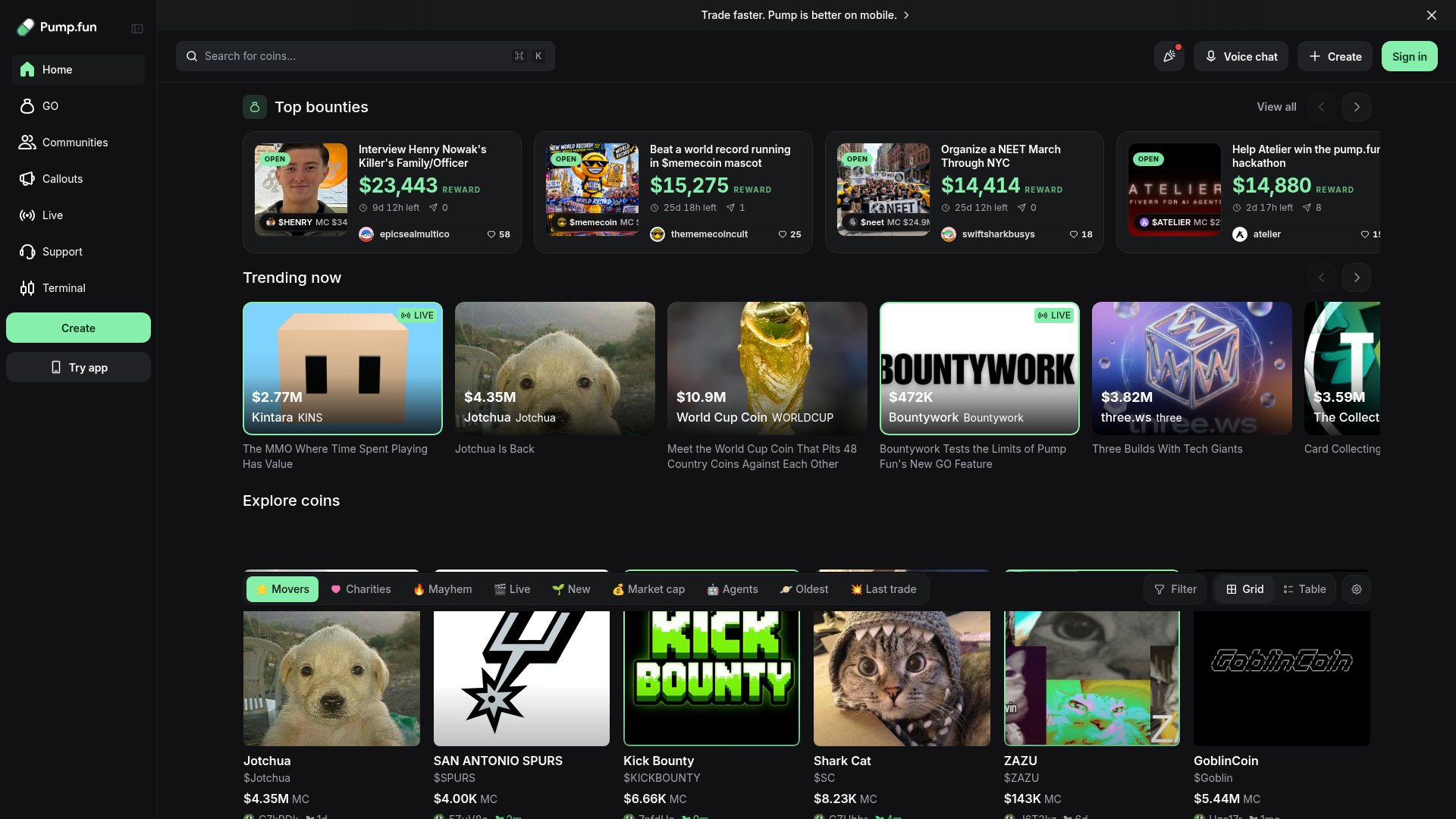Open the GO sidebar item
The height and width of the screenshot is (819, 1456).
tap(78, 106)
